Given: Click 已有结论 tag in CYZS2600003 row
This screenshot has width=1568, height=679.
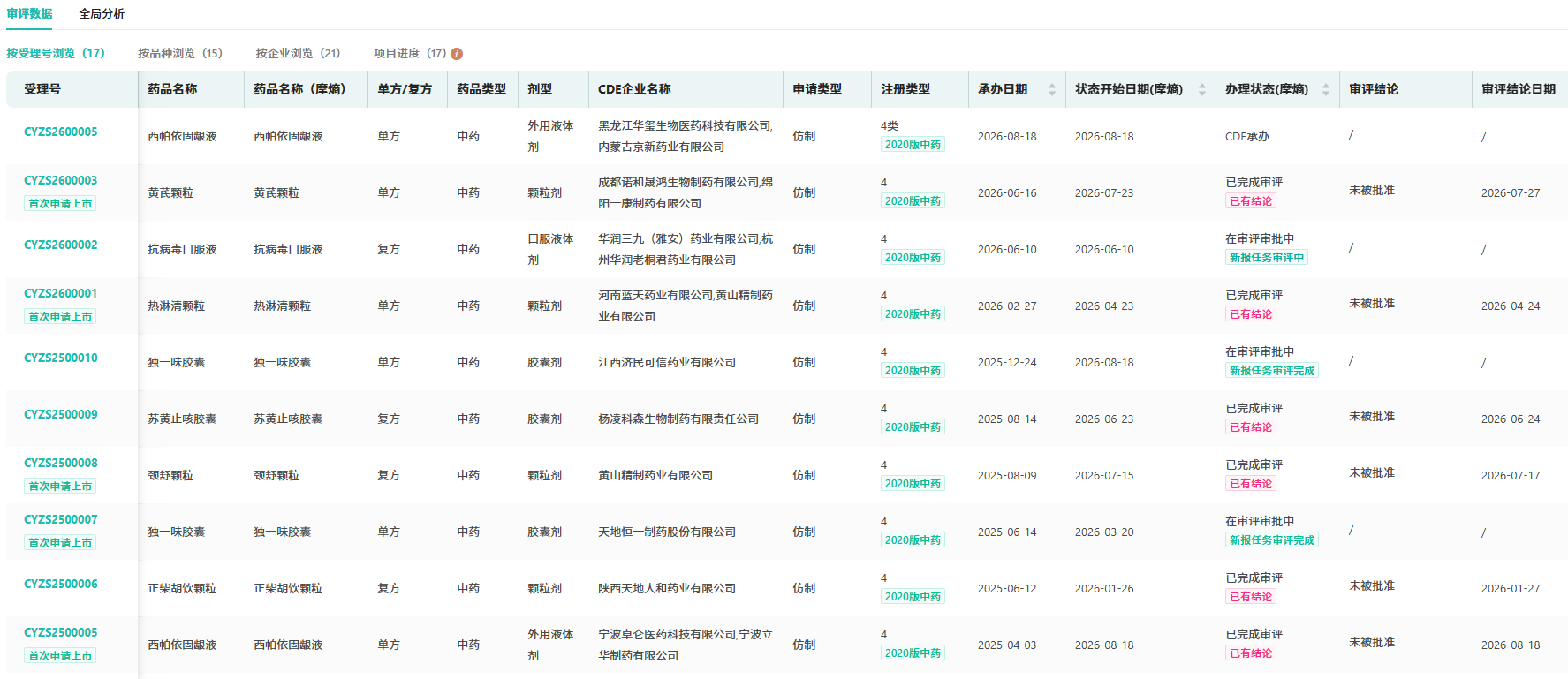Looking at the screenshot, I should 1251,200.
